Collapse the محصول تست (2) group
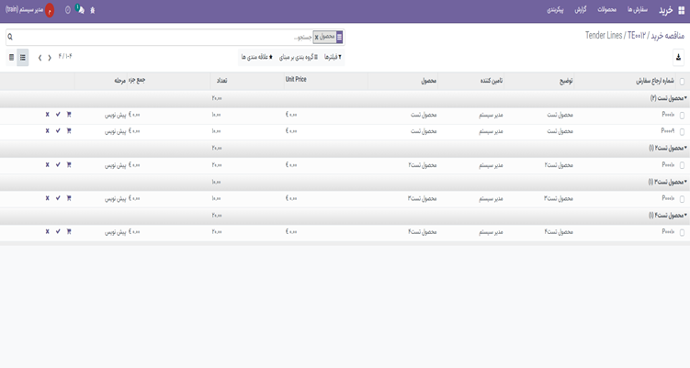This screenshot has height=368, width=690. (x=668, y=98)
